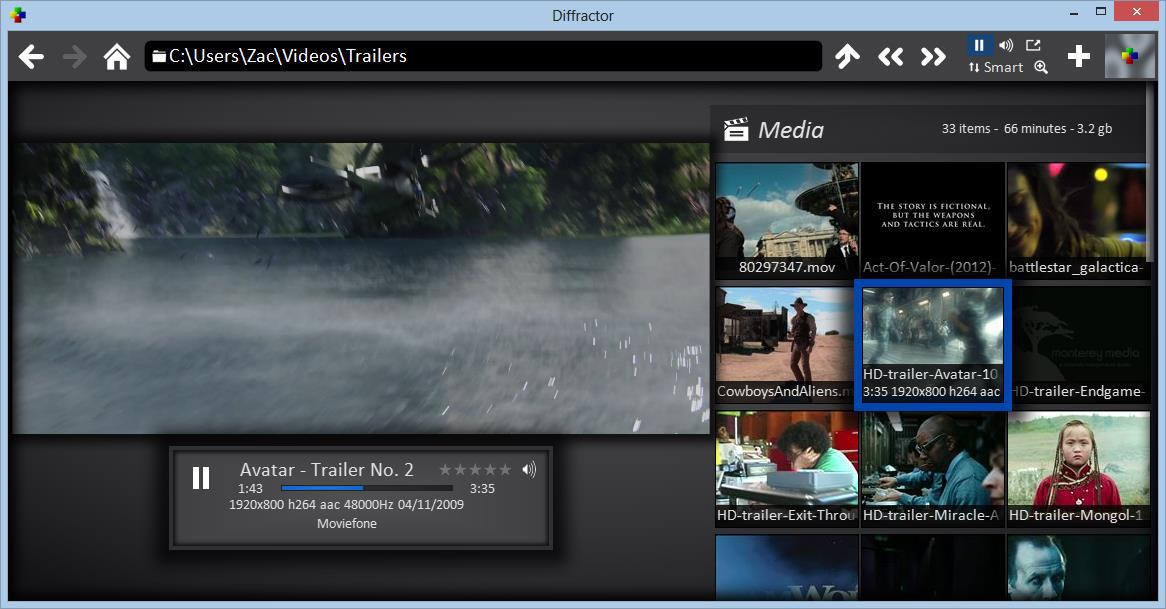1166x609 pixels.
Task: Rate the trailer two stars
Action: (460, 470)
